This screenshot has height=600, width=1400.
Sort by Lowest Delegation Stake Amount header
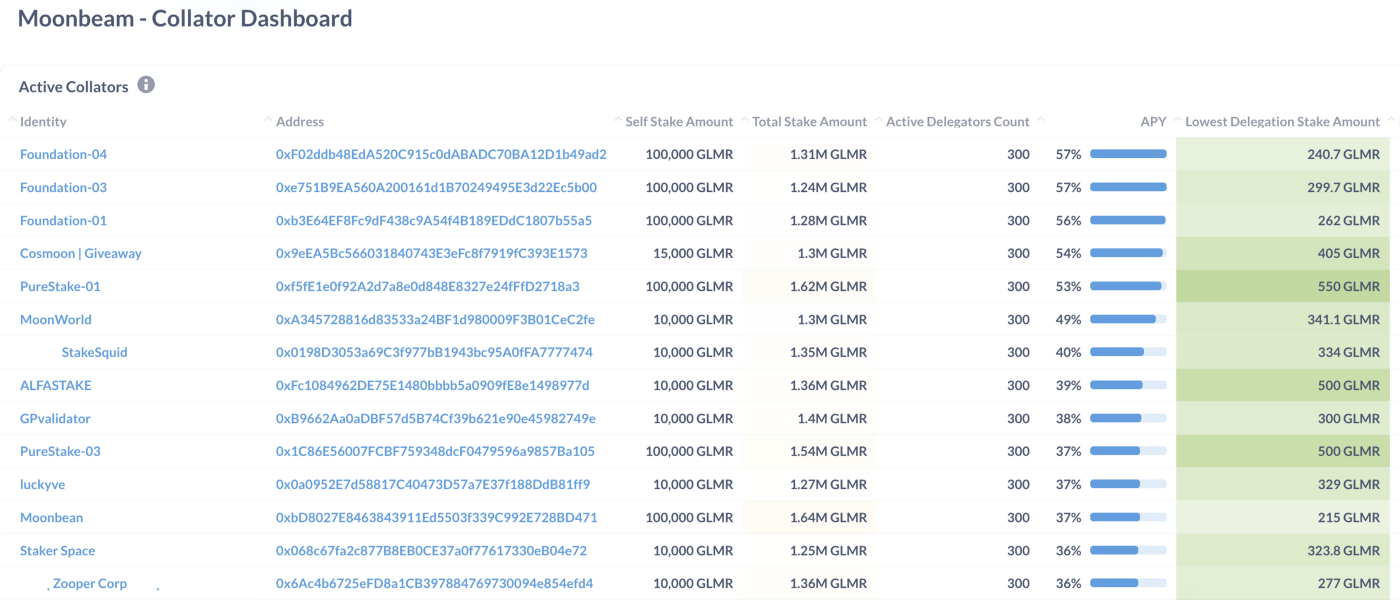coord(1282,121)
